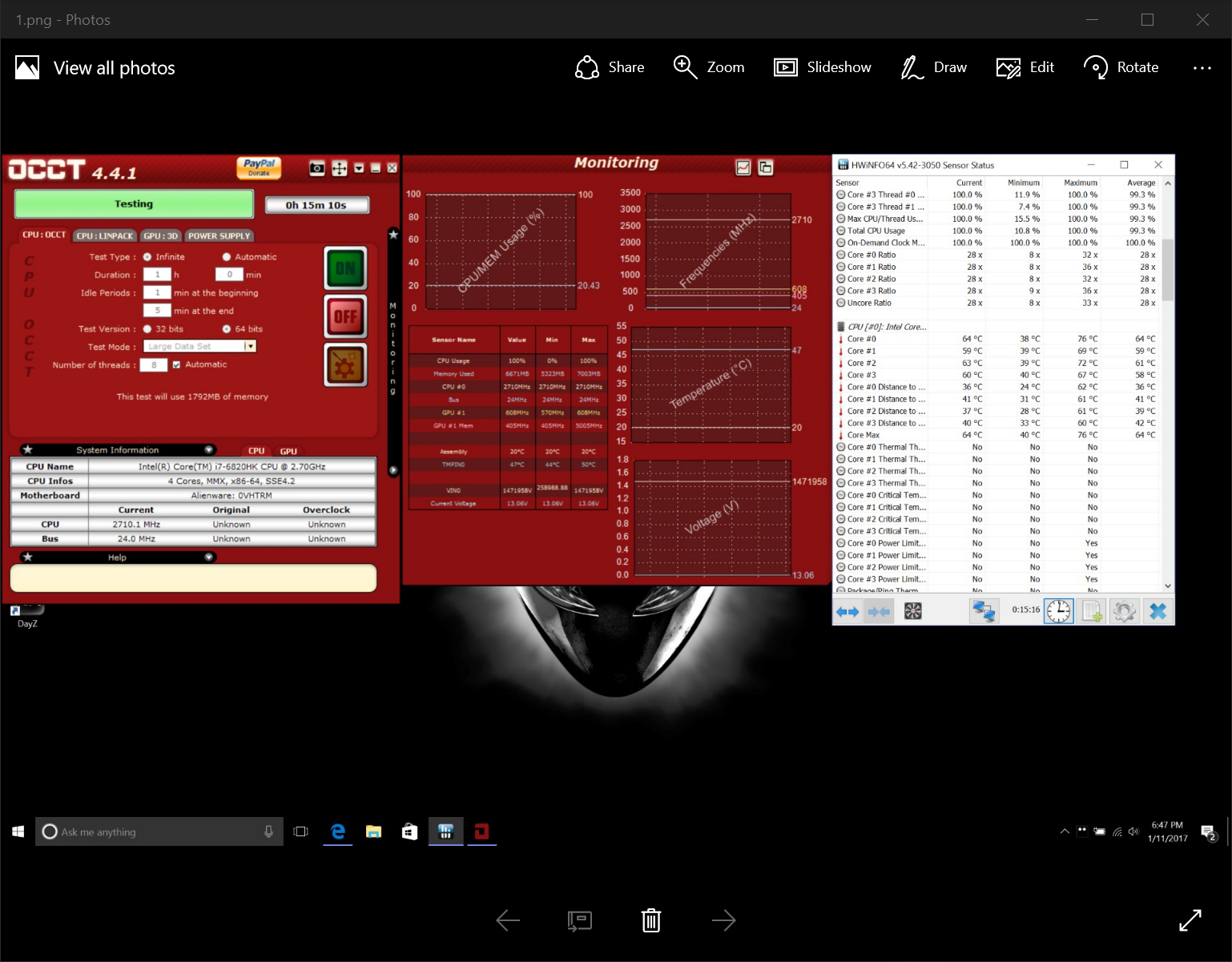Click the PayPal Donate button in OCCT
The width and height of the screenshot is (1232, 962).
259,167
